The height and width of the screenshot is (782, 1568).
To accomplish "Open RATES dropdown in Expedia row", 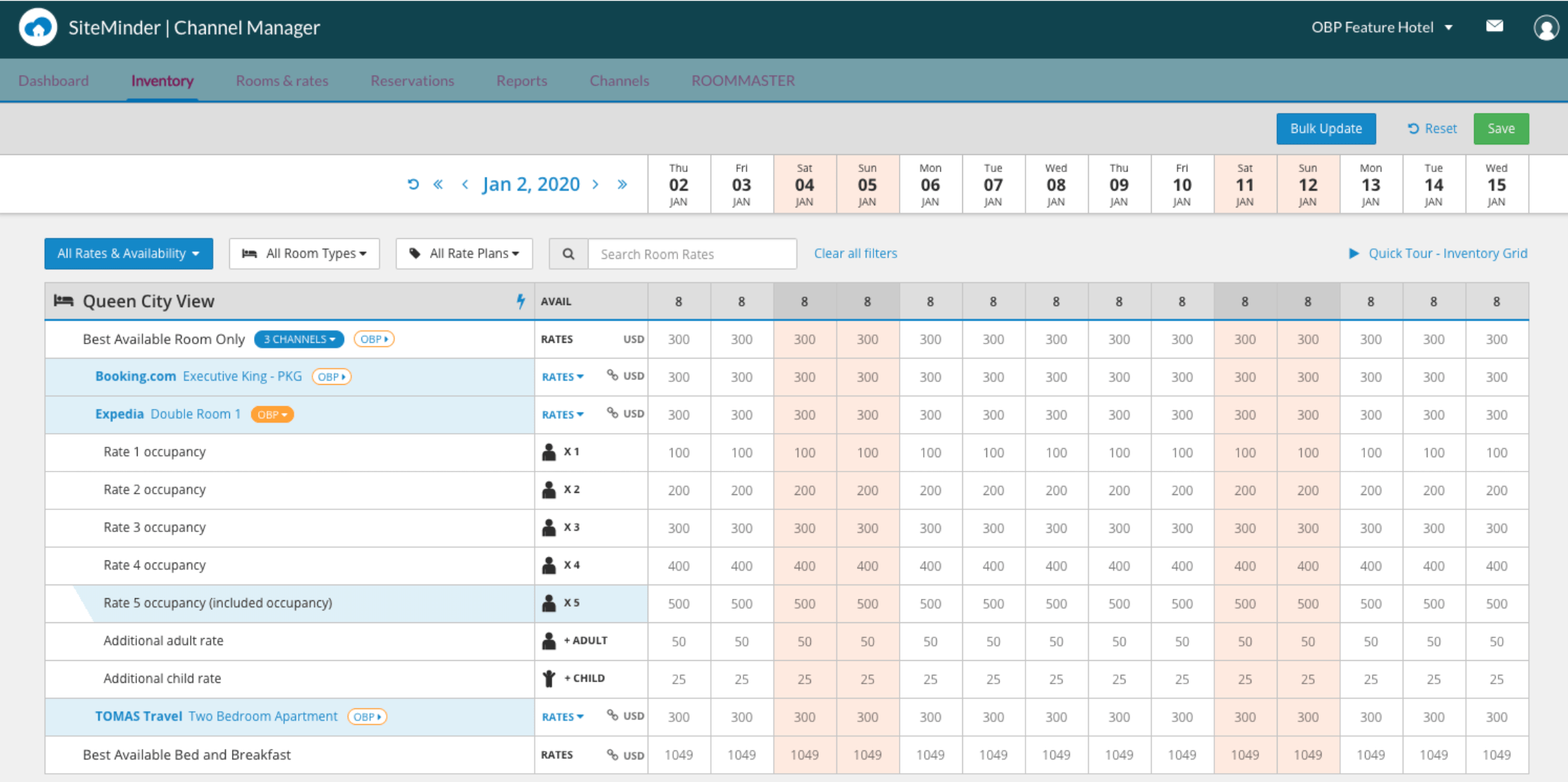I will tap(562, 414).
